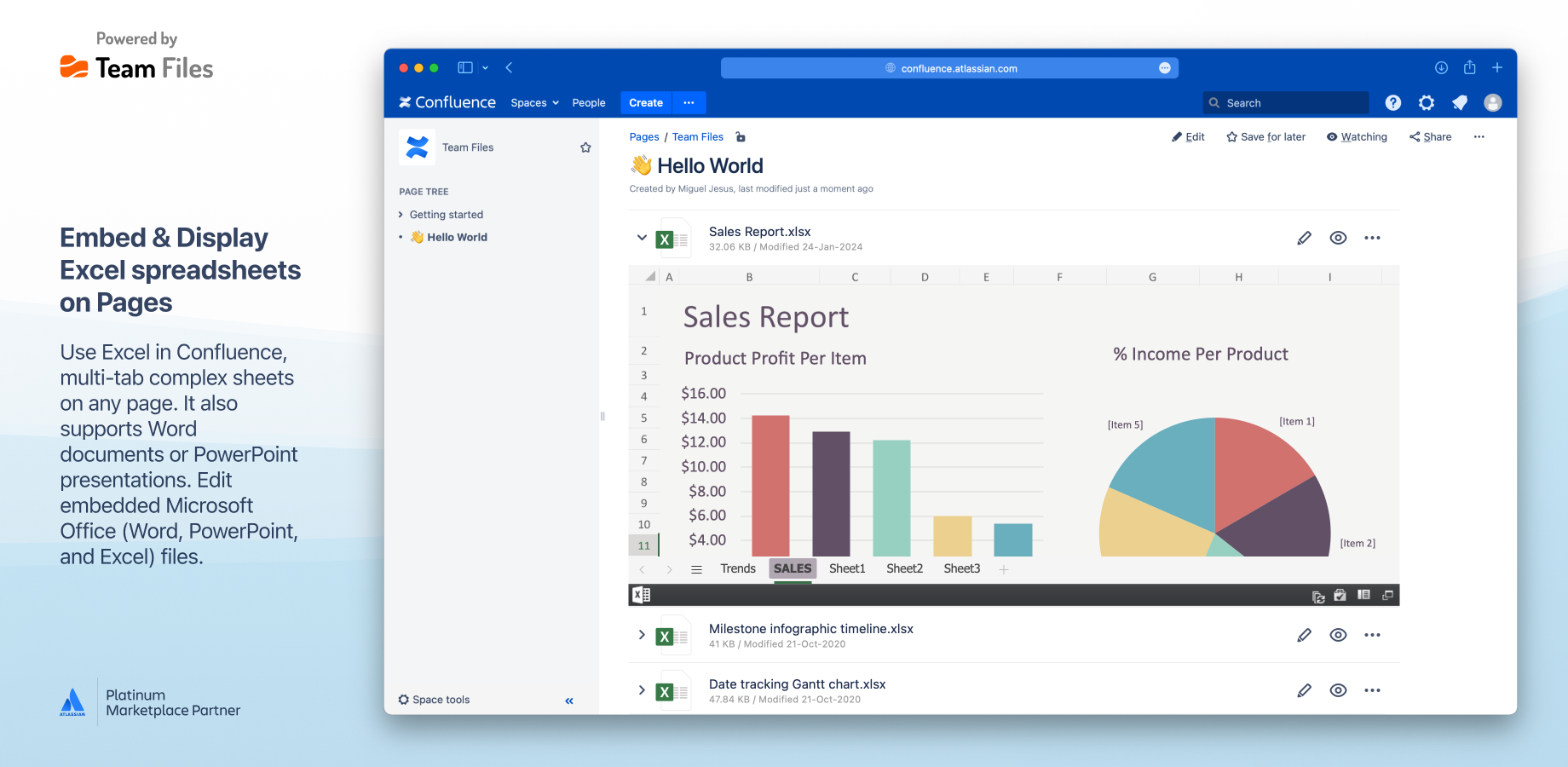Star the Team Files space
This screenshot has height=767, width=1568.
pyautogui.click(x=585, y=147)
